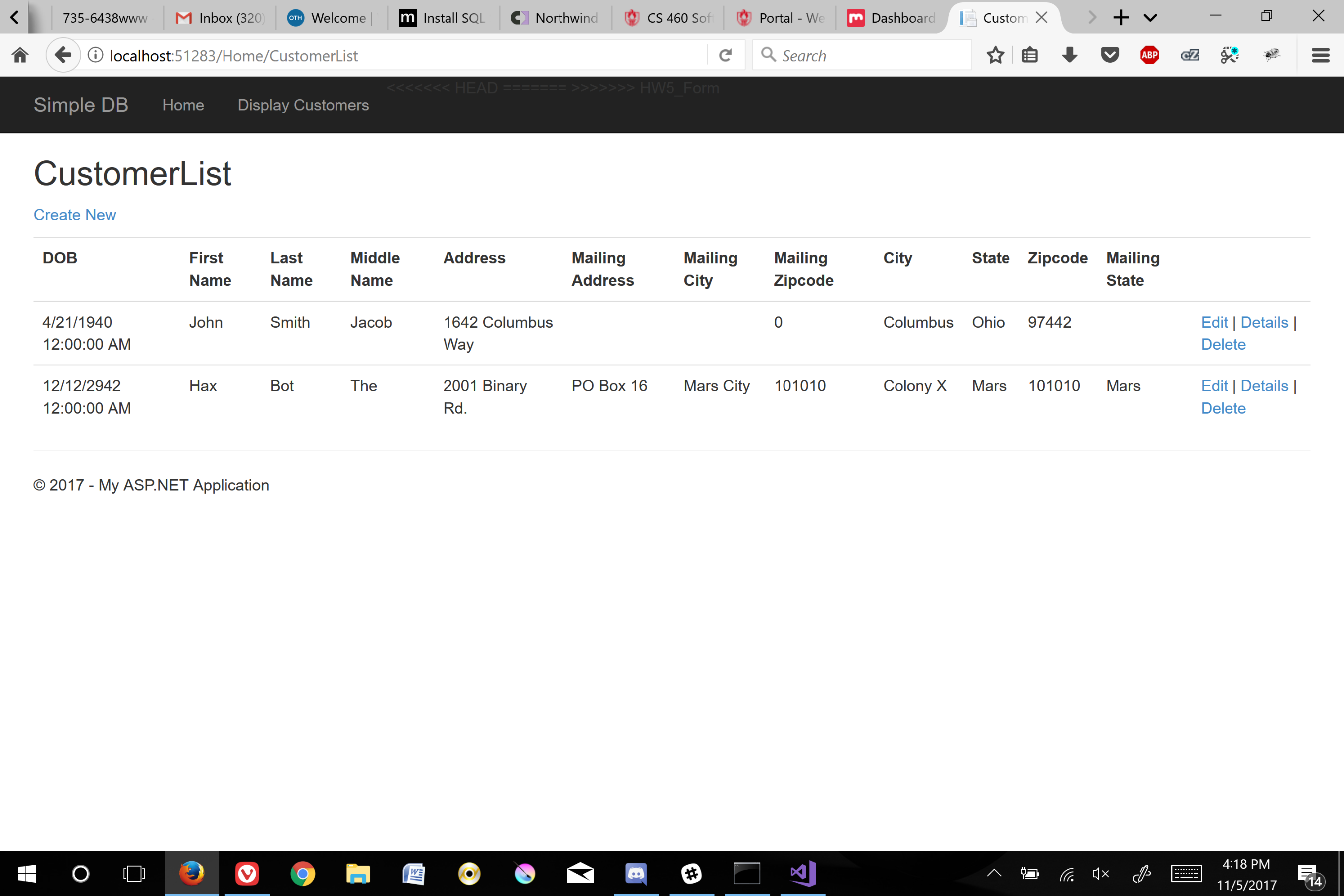Bookmark this page with the star icon
The width and height of the screenshot is (1344, 896).
tap(996, 55)
